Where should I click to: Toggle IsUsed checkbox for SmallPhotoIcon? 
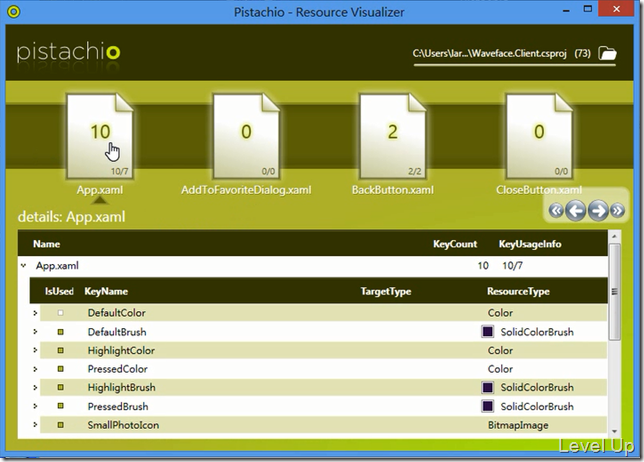pos(60,425)
